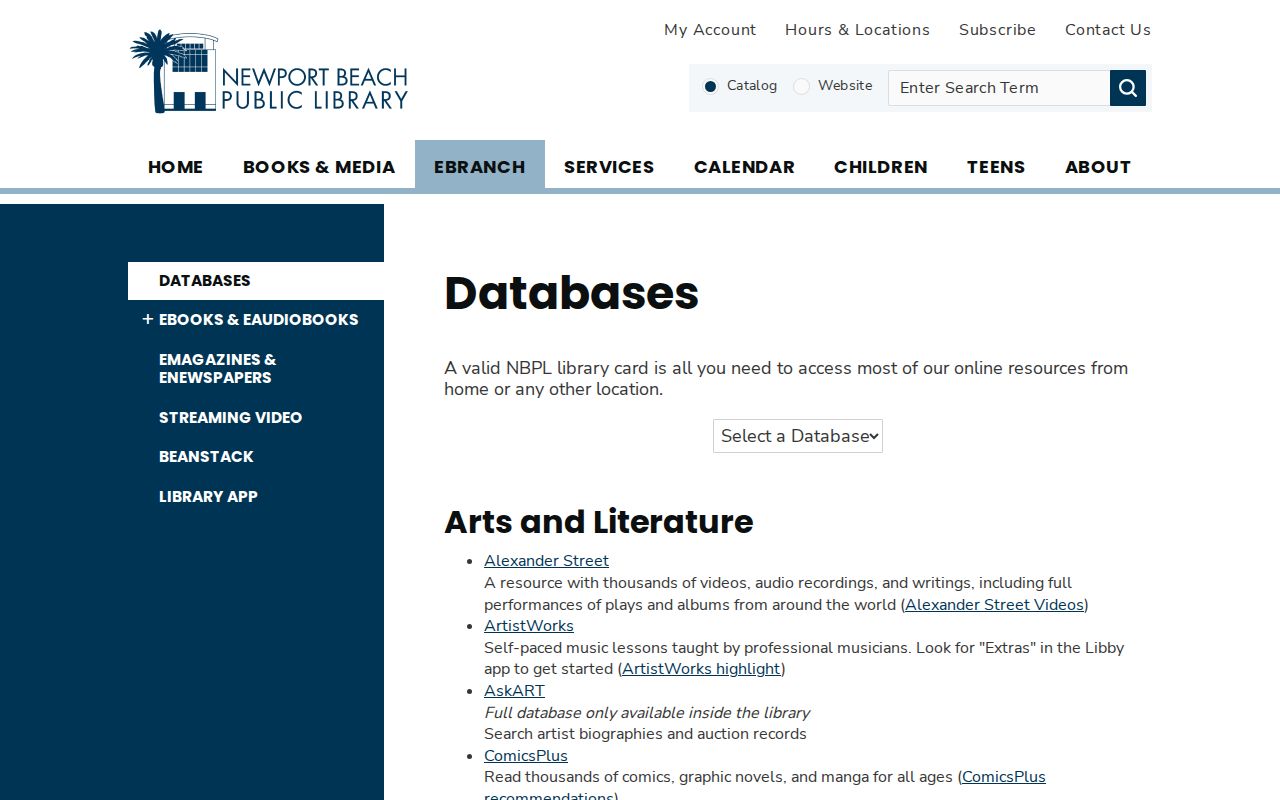Select the Website radio button
Screen dimensions: 1280x800
[x=801, y=86]
